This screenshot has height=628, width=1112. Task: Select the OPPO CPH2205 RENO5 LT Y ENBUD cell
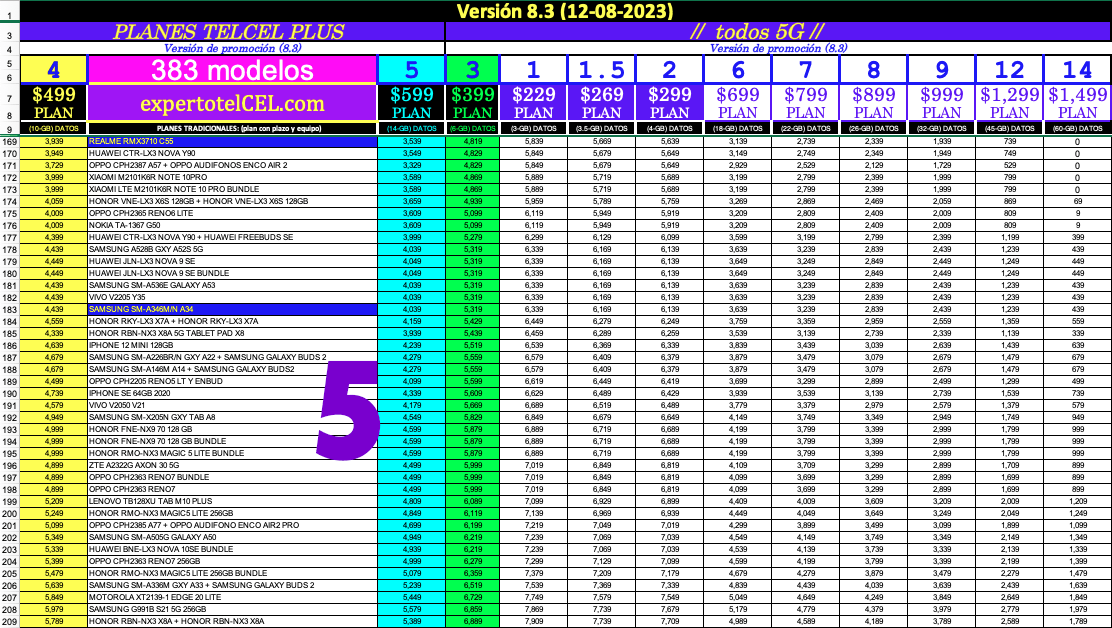point(232,381)
